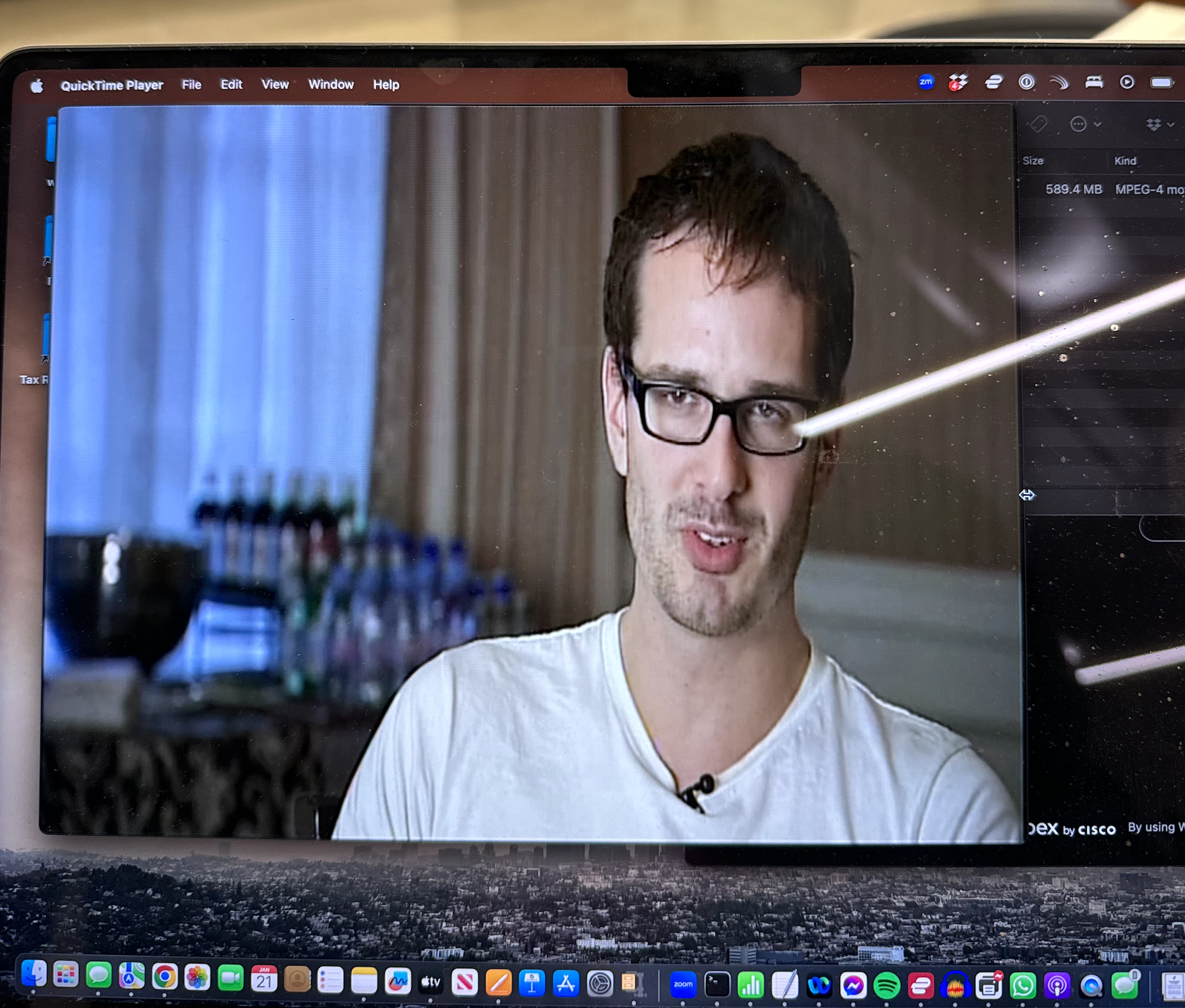Click the swoosh-lines menu bar icon
1185x1008 pixels.
pos(1060,82)
